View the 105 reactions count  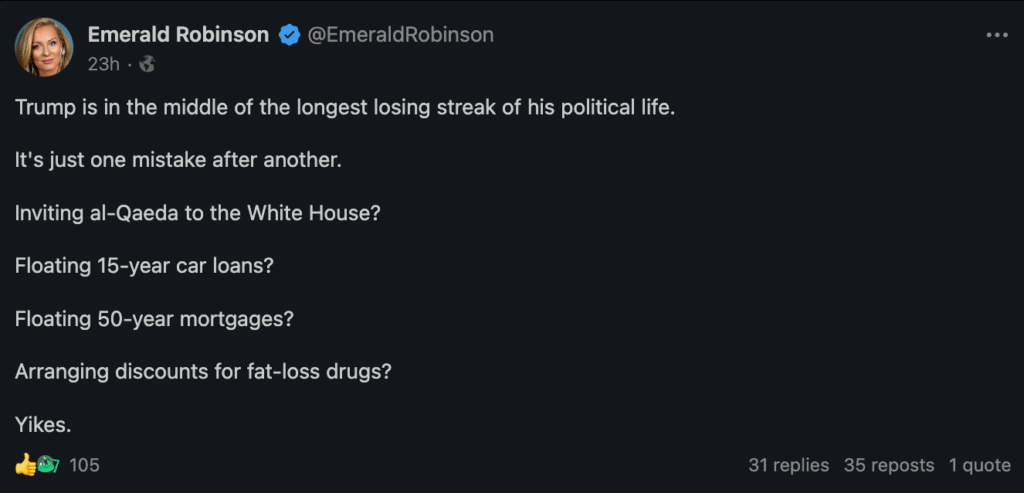(x=84, y=465)
